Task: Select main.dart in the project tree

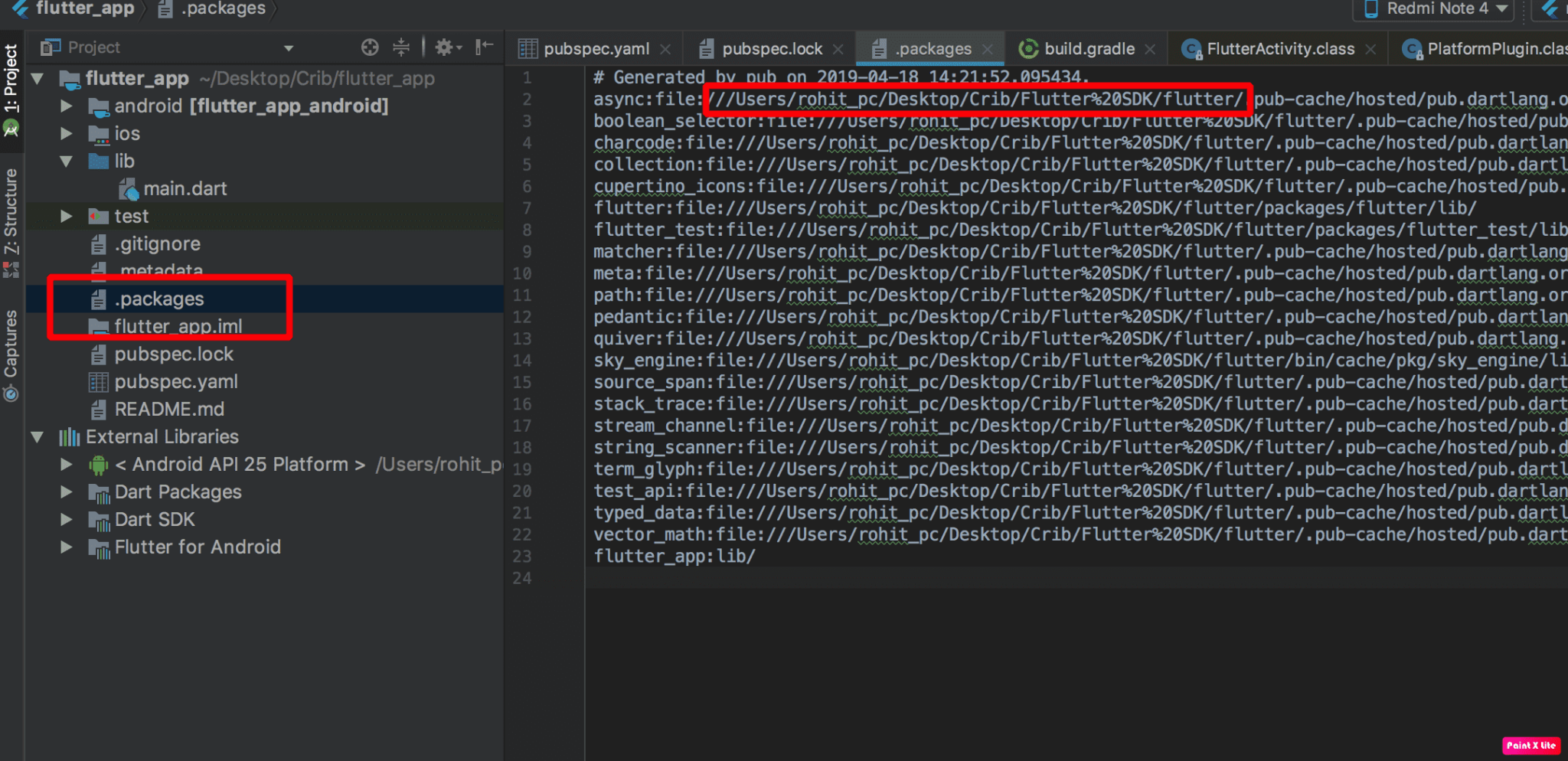Action: 185,188
